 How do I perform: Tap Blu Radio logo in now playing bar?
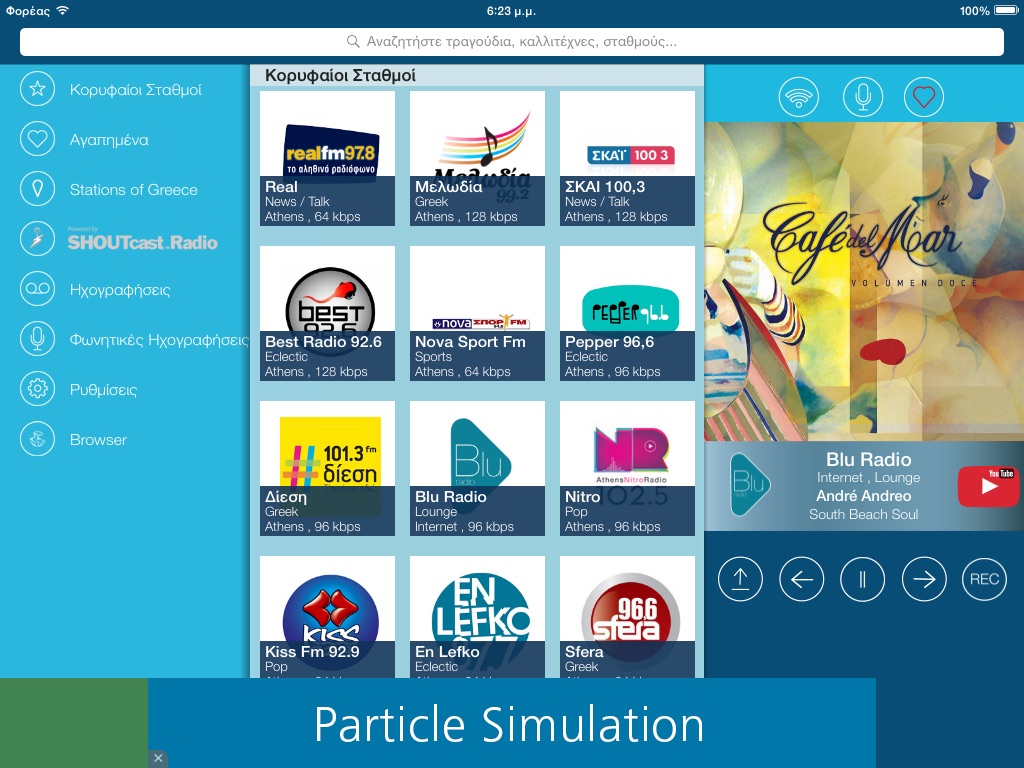[x=750, y=485]
